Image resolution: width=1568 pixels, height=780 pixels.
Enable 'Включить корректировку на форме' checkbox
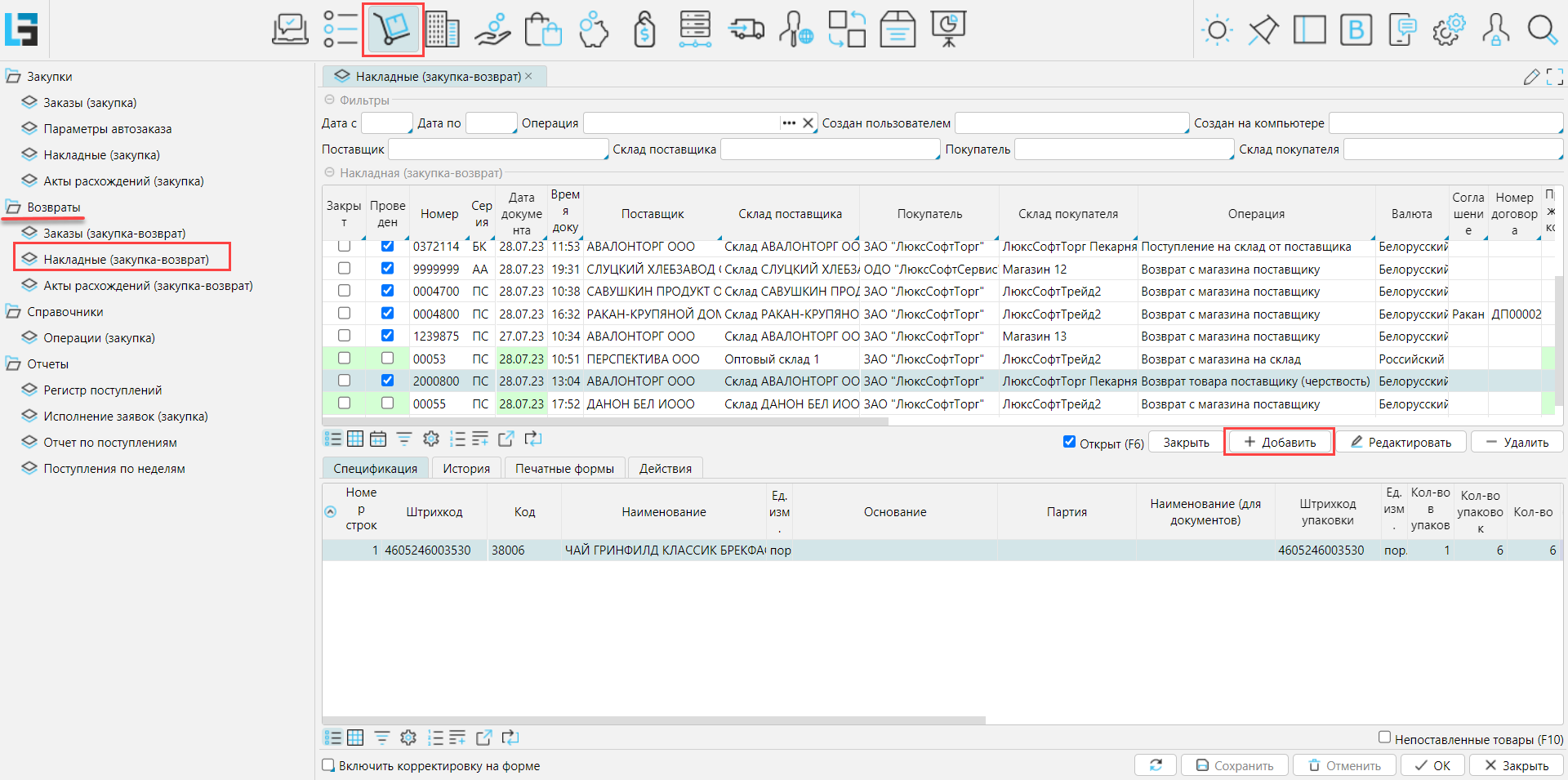coord(328,765)
